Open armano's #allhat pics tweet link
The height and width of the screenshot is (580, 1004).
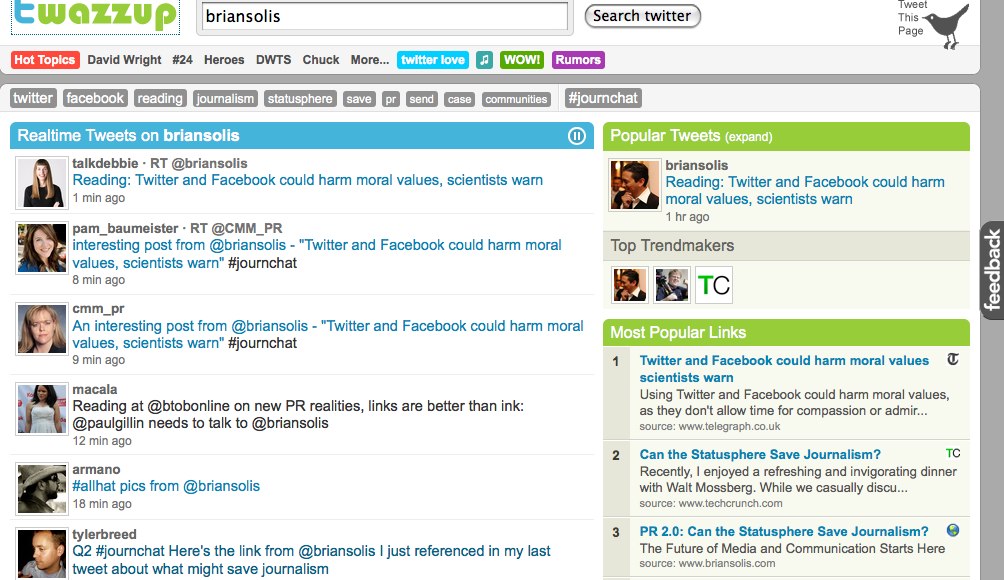(166, 487)
